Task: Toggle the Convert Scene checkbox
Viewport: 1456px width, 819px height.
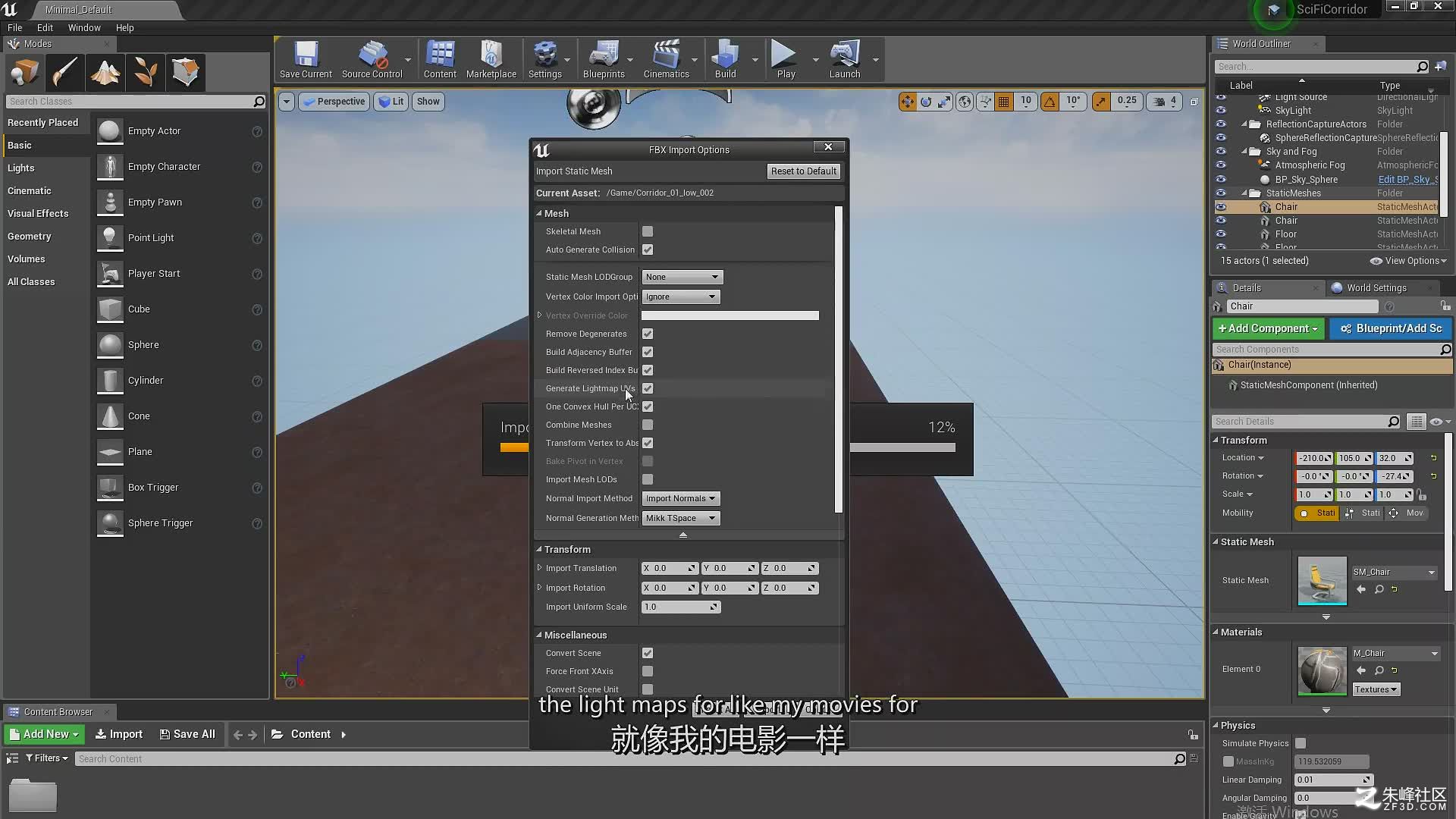Action: click(647, 653)
